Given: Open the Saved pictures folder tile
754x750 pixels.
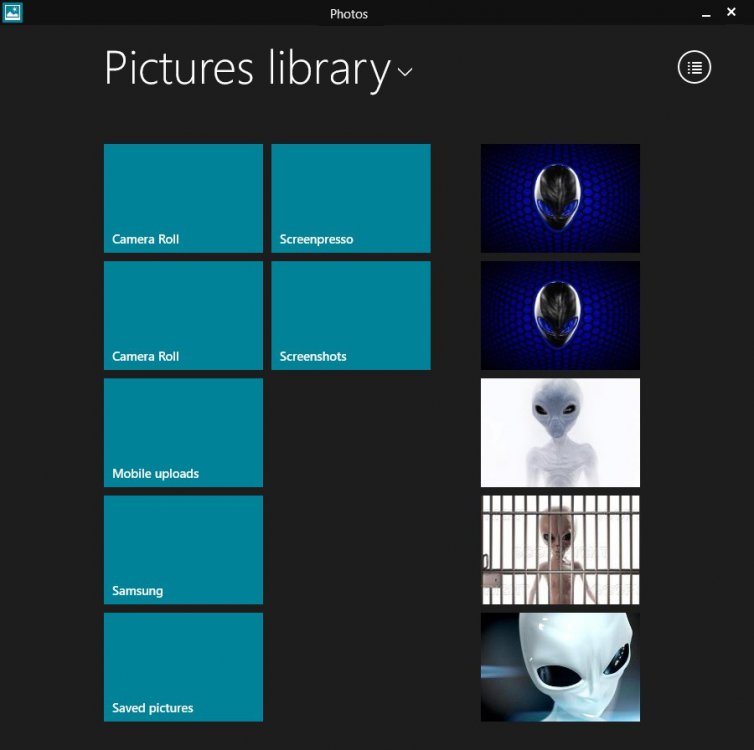Looking at the screenshot, I should (x=183, y=666).
